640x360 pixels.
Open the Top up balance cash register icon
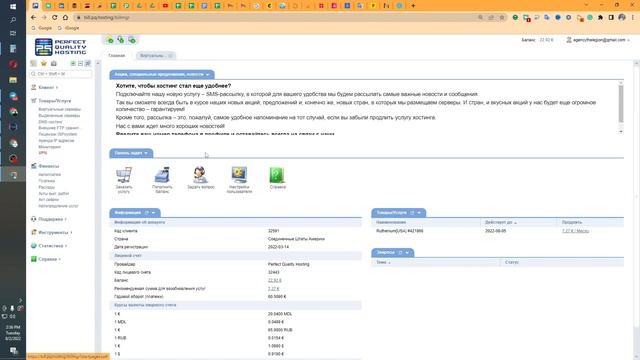(162, 176)
